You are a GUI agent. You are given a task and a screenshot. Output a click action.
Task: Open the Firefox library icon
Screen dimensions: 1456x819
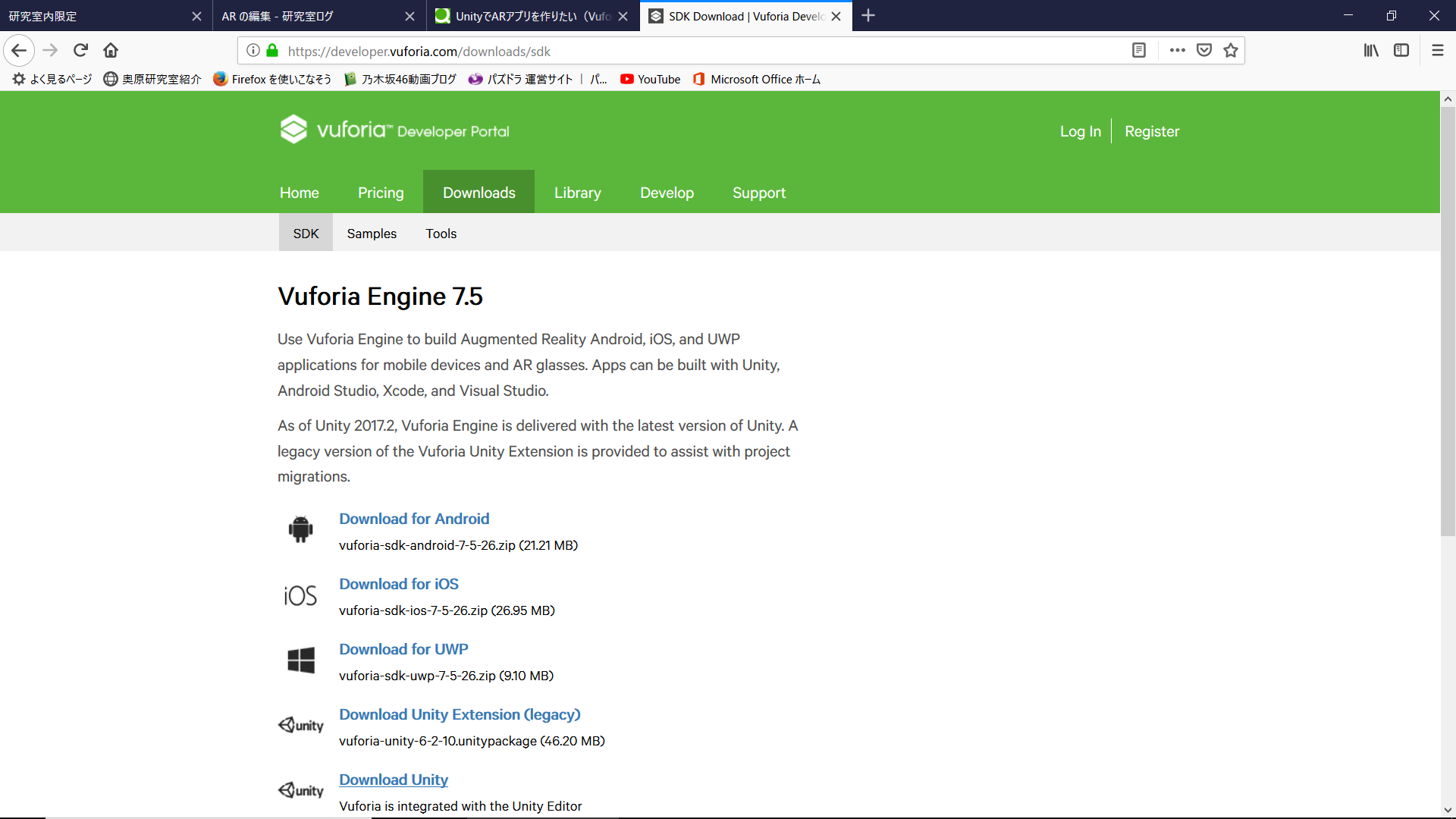click(x=1371, y=51)
